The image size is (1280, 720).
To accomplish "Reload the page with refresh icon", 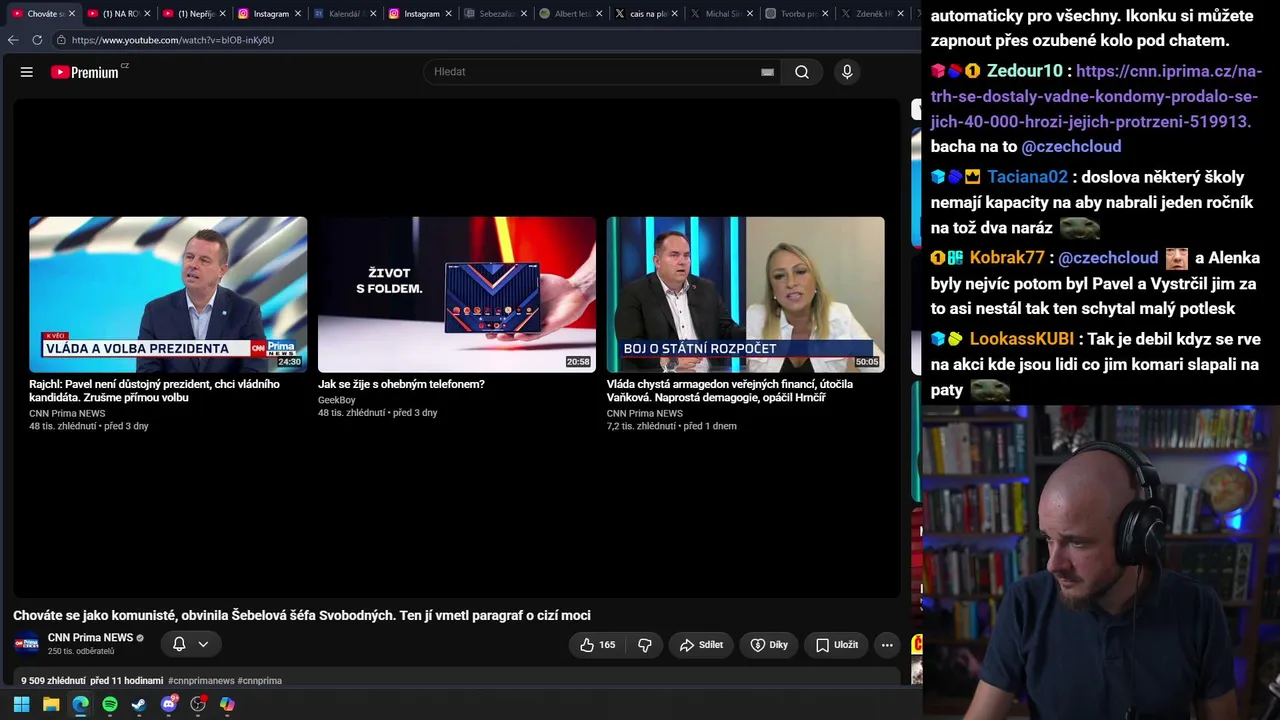I will click(x=37, y=40).
